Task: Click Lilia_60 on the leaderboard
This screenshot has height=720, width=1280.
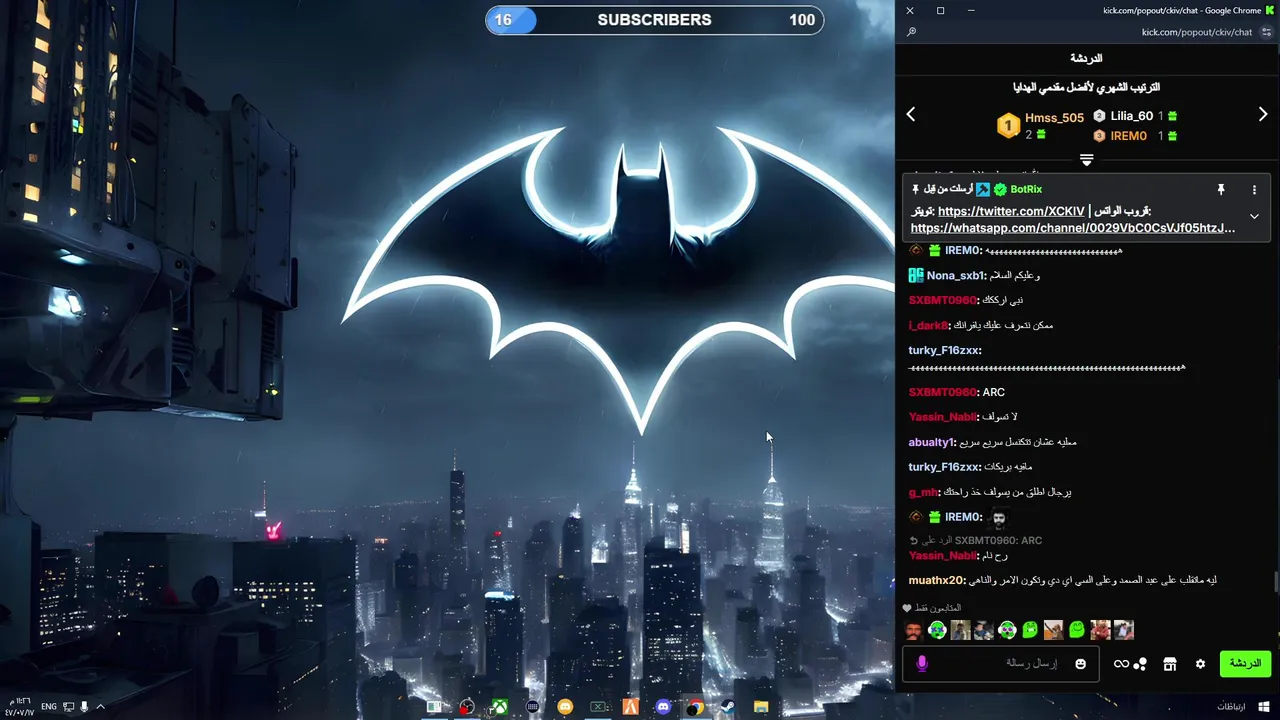Action: click(1131, 116)
